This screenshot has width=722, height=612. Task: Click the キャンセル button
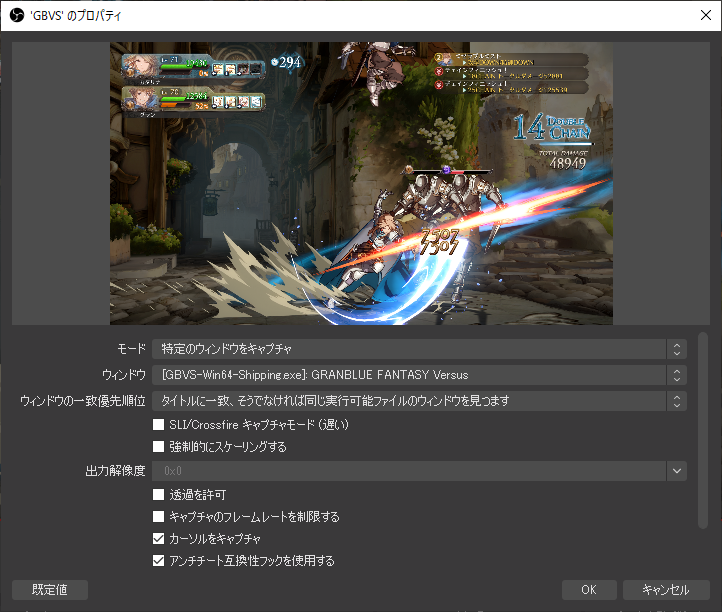click(x=666, y=590)
